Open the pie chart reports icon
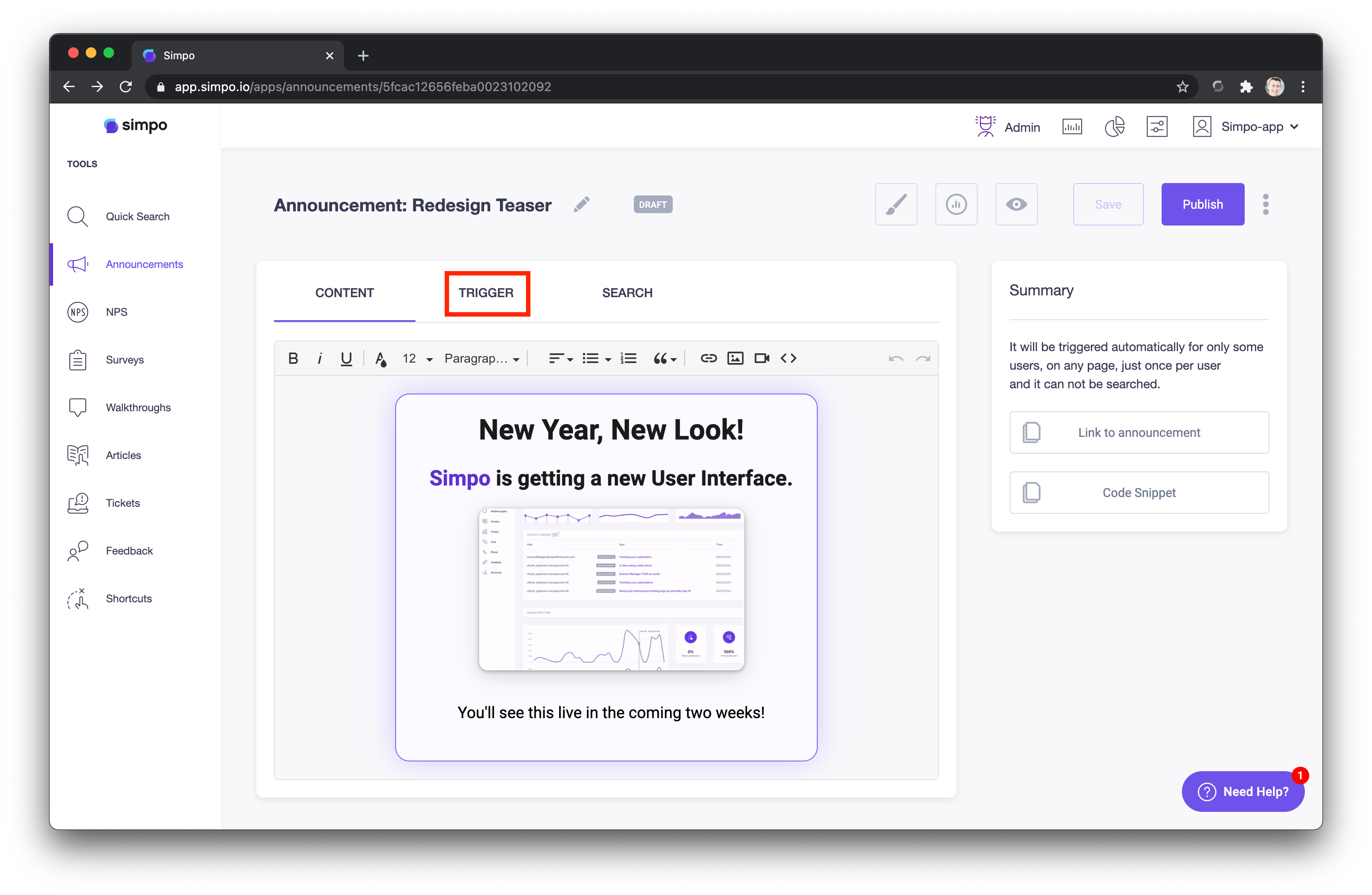1372x895 pixels. (x=1114, y=127)
